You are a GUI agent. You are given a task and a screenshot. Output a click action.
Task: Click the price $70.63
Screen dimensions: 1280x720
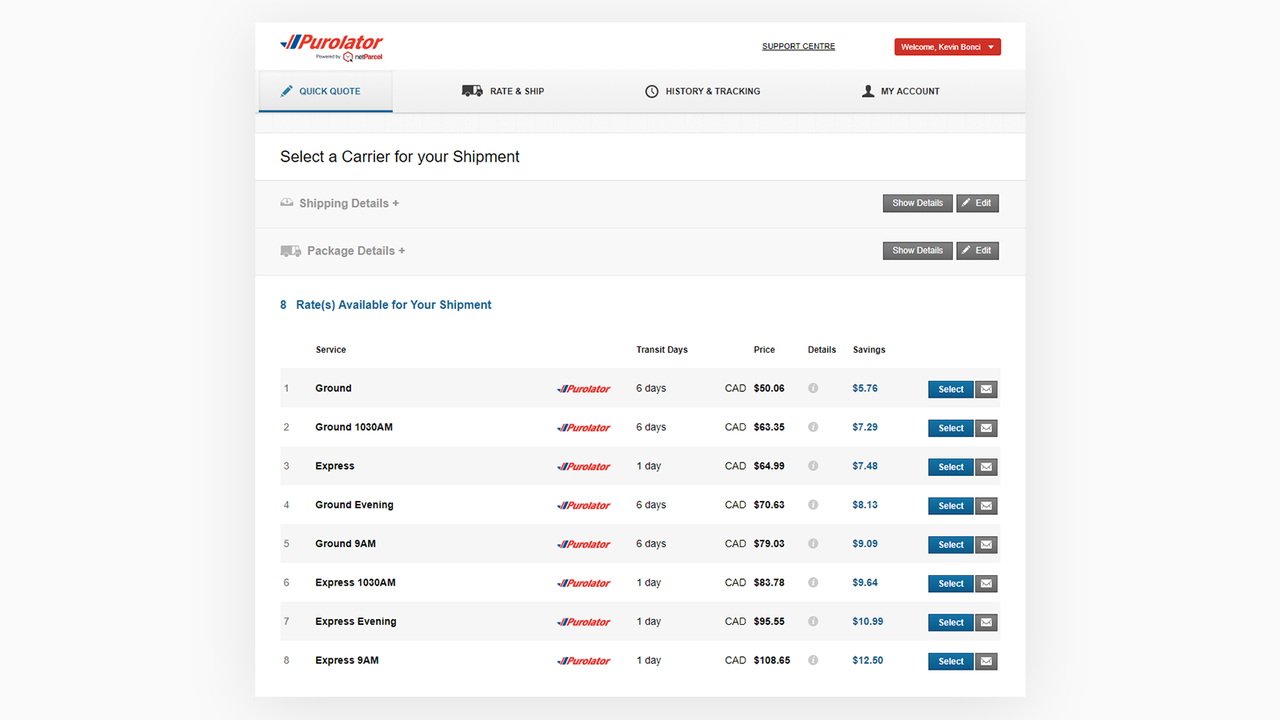point(769,505)
